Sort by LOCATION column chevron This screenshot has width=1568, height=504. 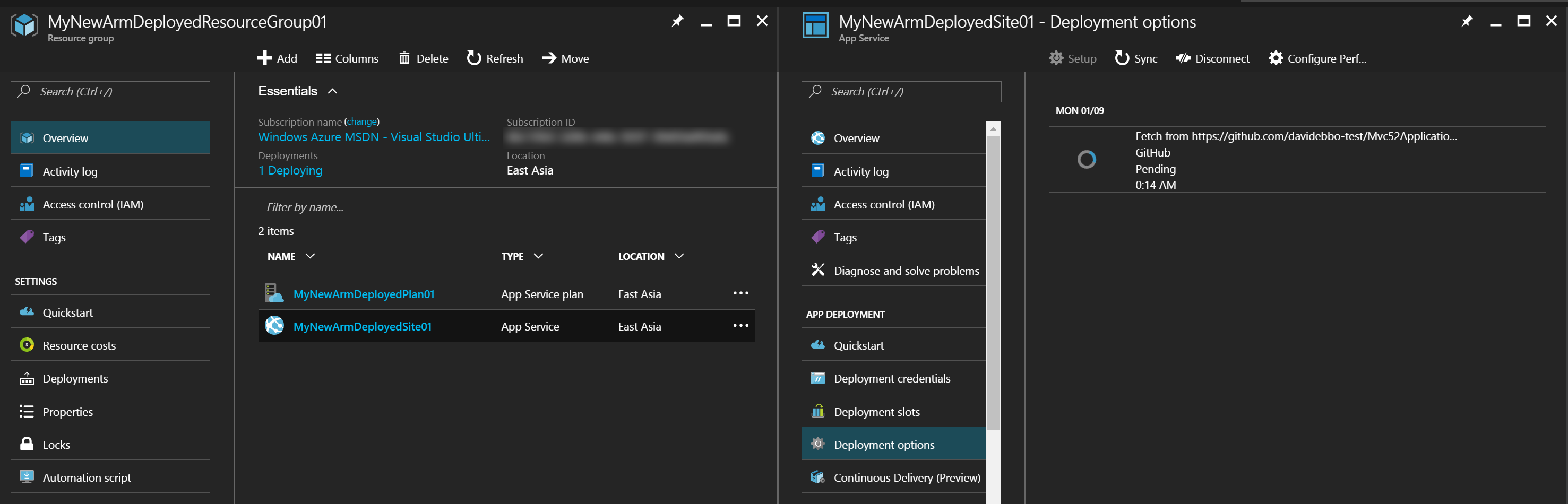click(x=679, y=256)
